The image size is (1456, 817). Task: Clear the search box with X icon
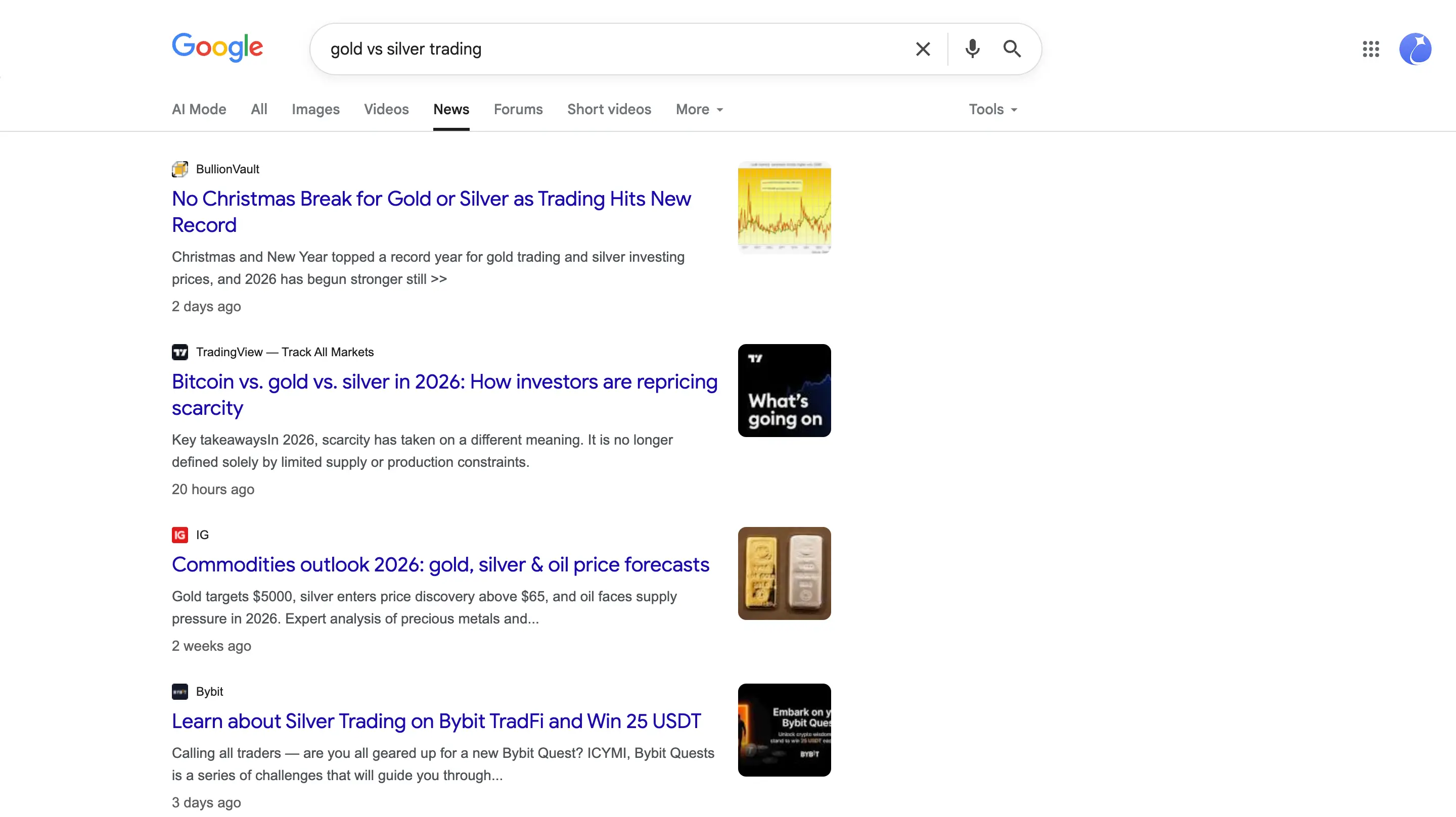pos(923,49)
